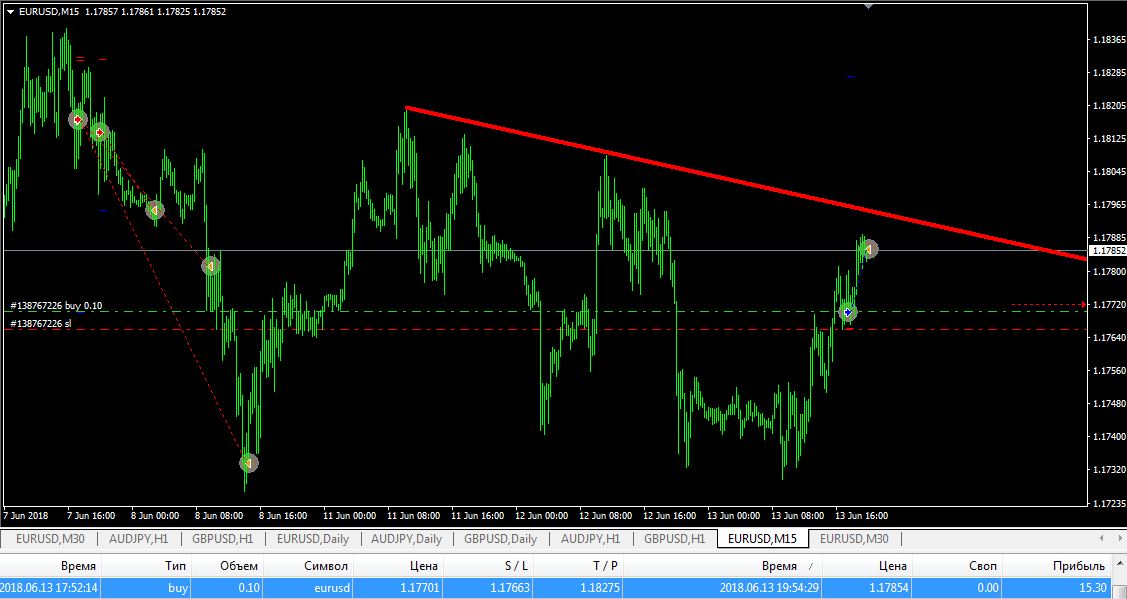Viewport: 1127px width, 599px height.
Task: Open the EURUSD,M15 chart title dropdown arrow
Action: [x=10, y=12]
